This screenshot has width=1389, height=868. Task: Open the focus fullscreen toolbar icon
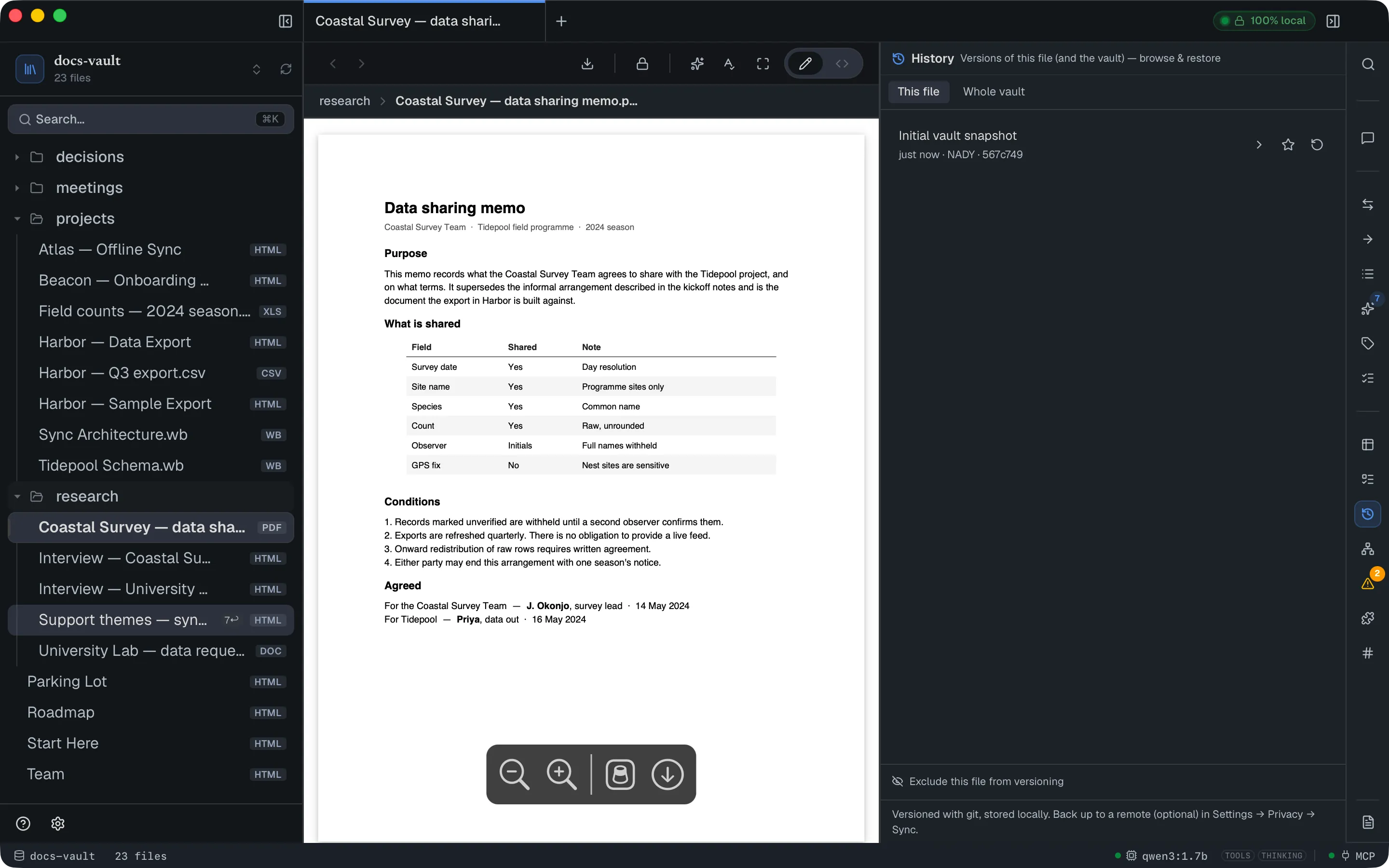pos(763,64)
